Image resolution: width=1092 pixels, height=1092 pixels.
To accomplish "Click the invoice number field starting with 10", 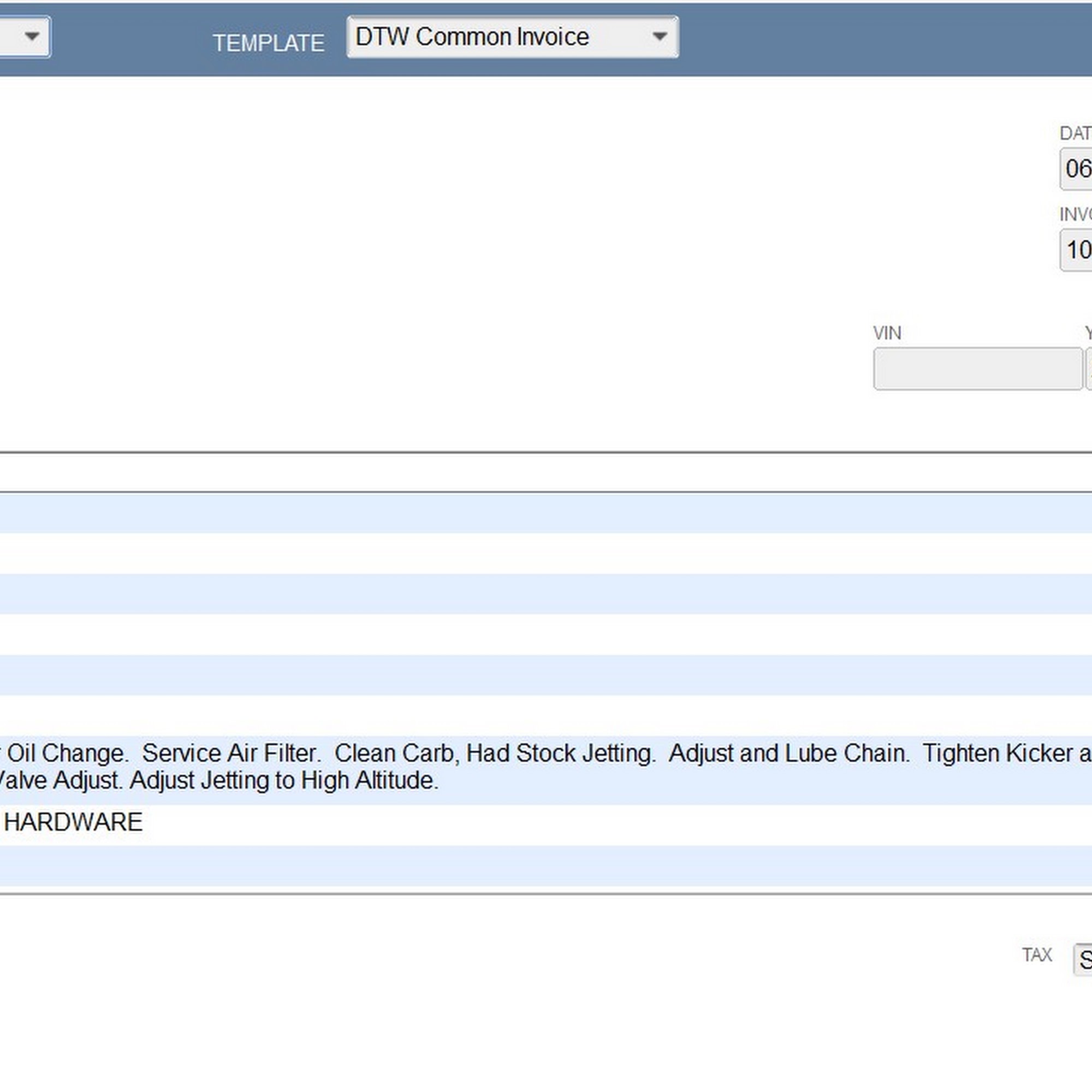I will tap(1077, 250).
